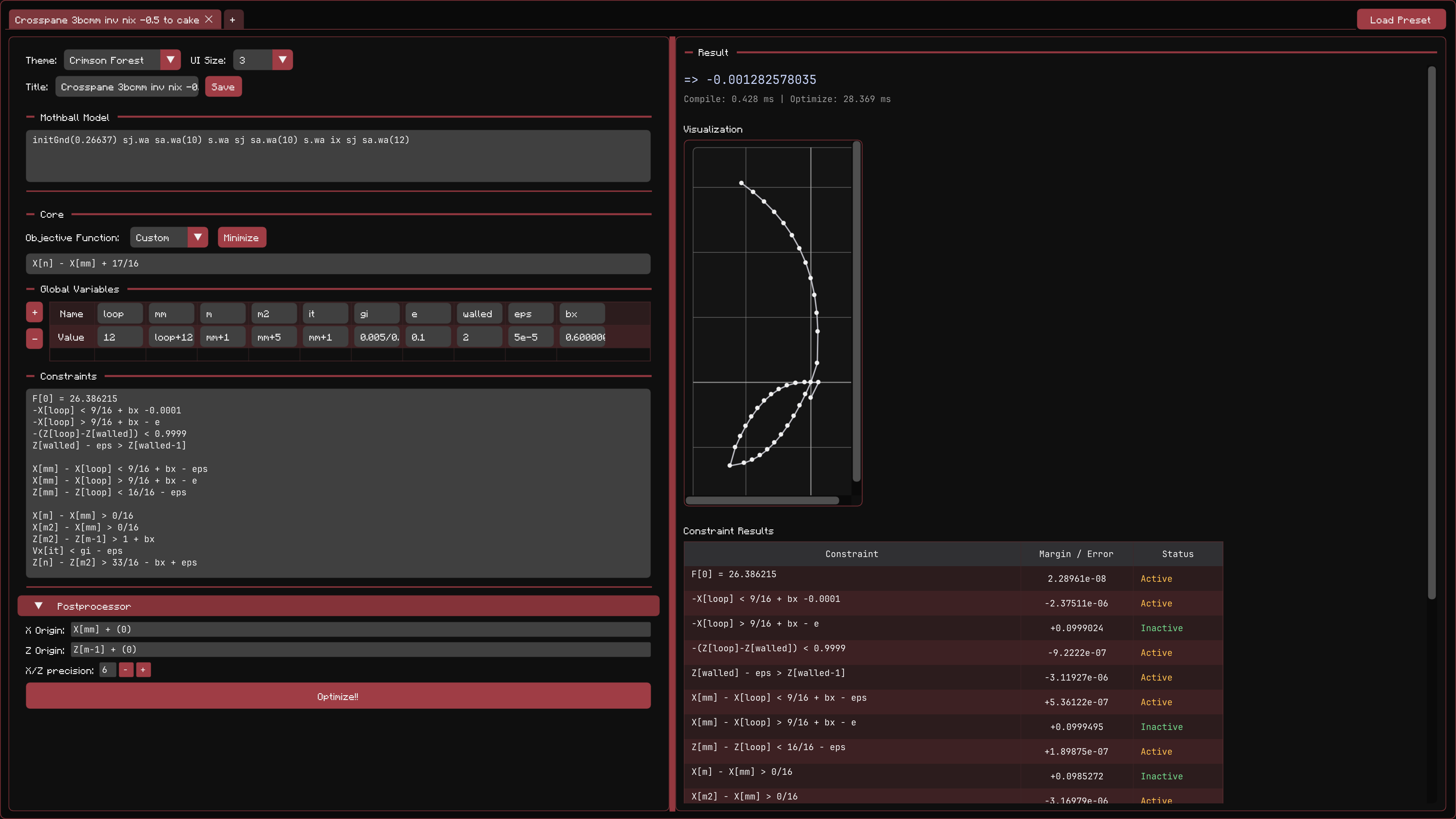
Task: Decrease X/Z precision with minus button
Action: point(126,670)
